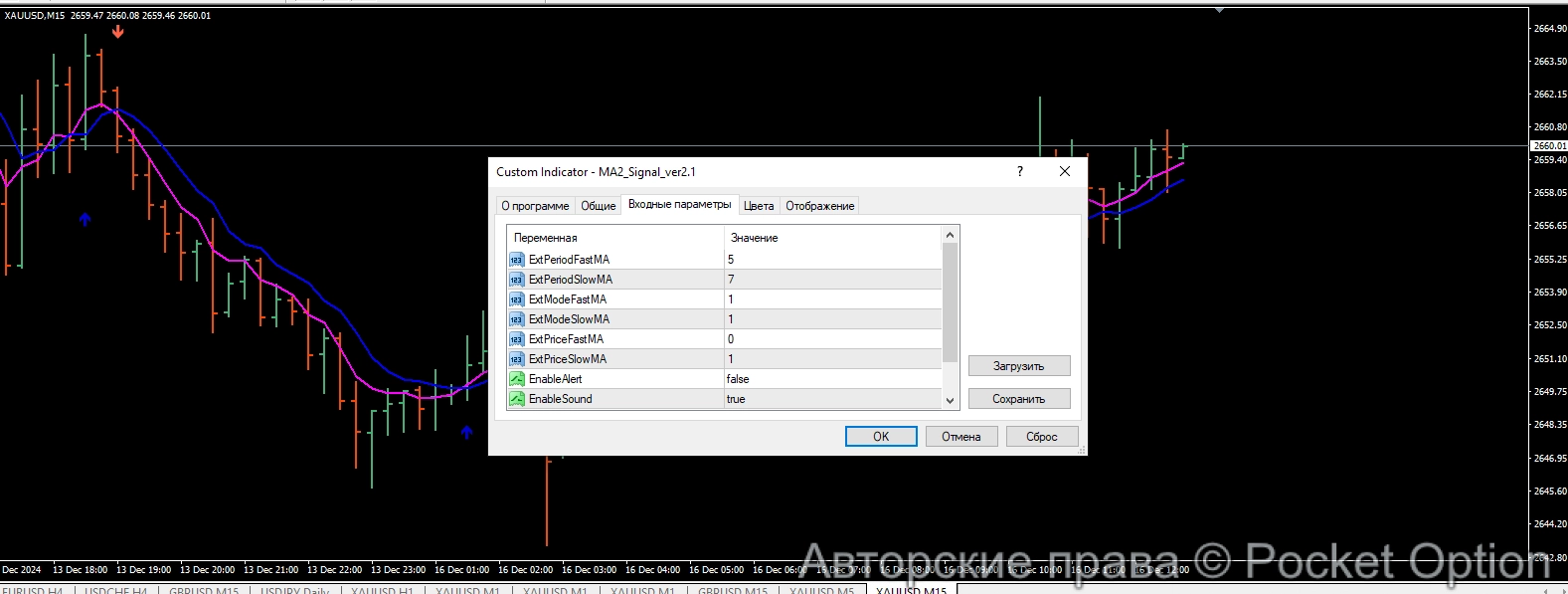The image size is (1568, 594).
Task: Open the USDJPY,Daily chart tab
Action: point(294,590)
